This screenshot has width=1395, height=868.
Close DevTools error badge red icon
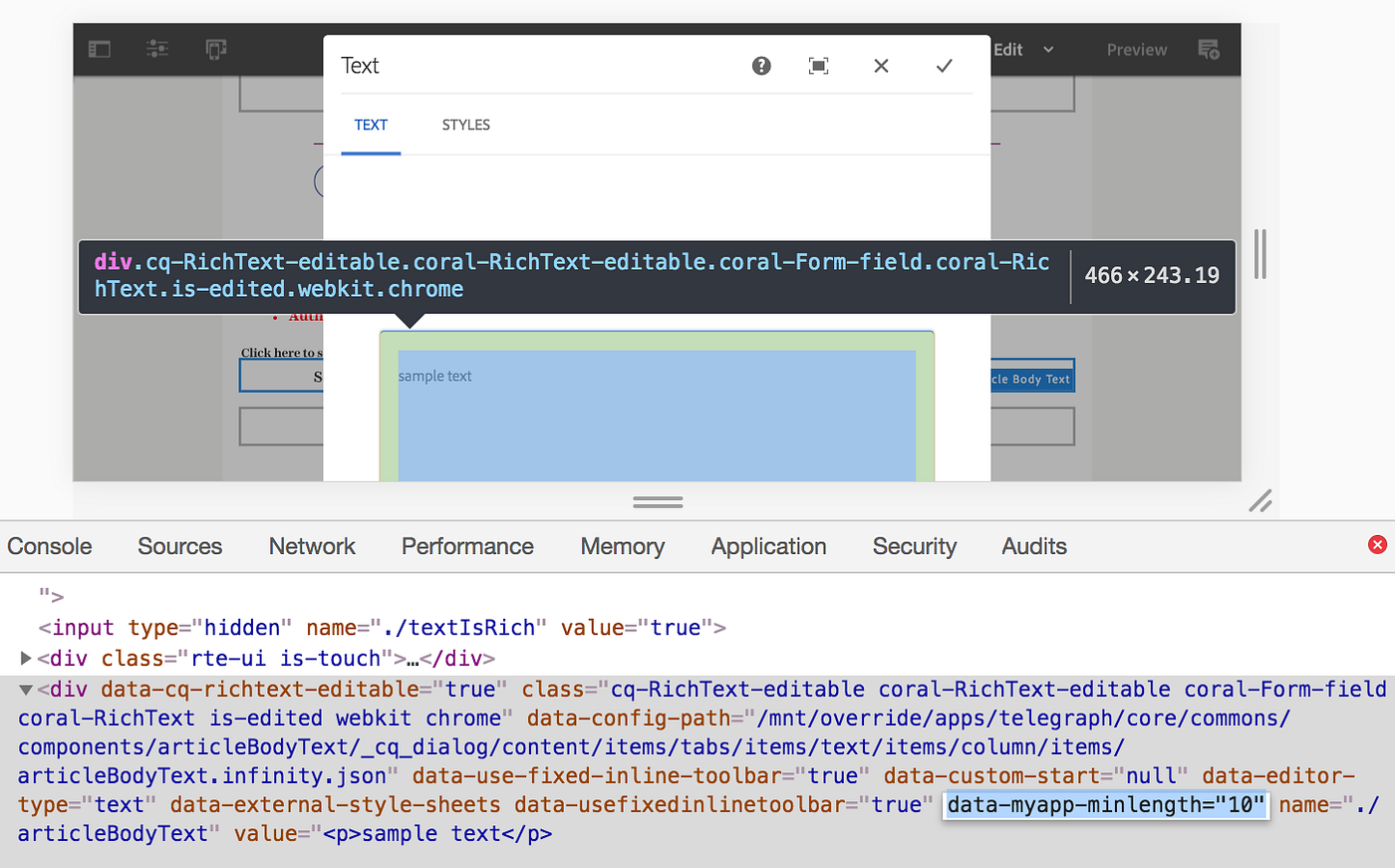click(x=1377, y=544)
